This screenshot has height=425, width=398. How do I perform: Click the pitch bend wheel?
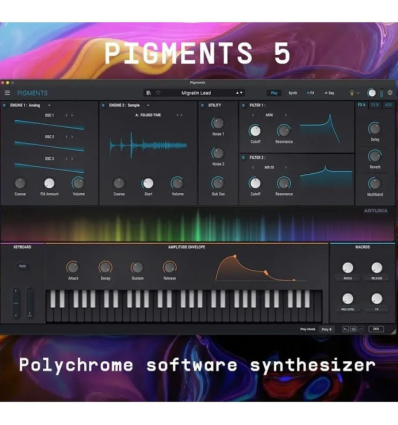coord(16,303)
